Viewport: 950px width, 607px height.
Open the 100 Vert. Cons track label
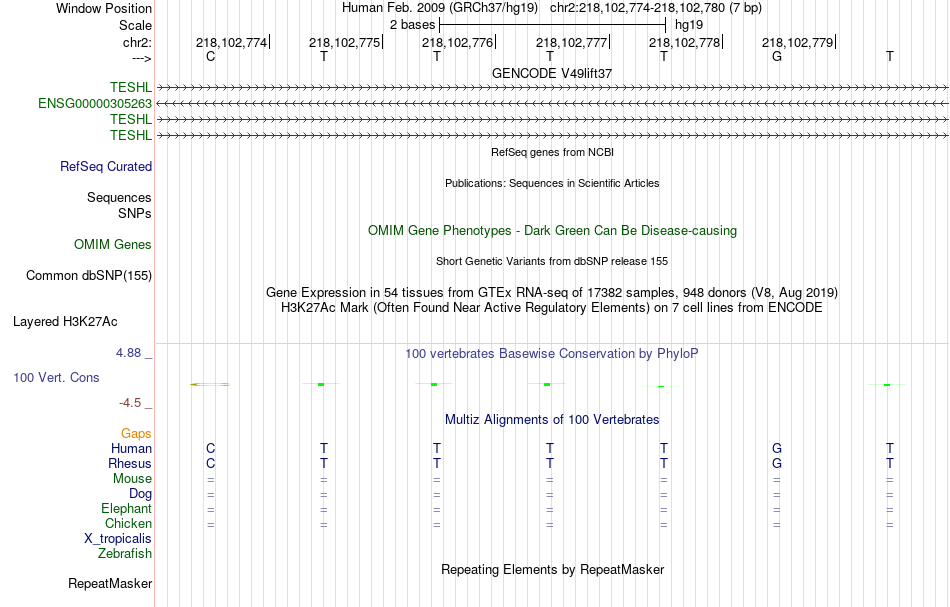[56, 377]
